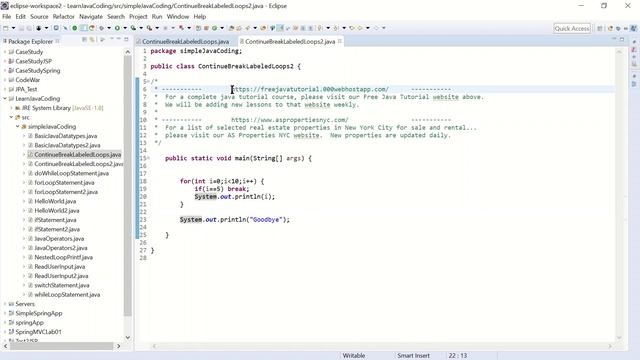Open the Window menu
The image size is (640, 360).
click(x=178, y=17)
